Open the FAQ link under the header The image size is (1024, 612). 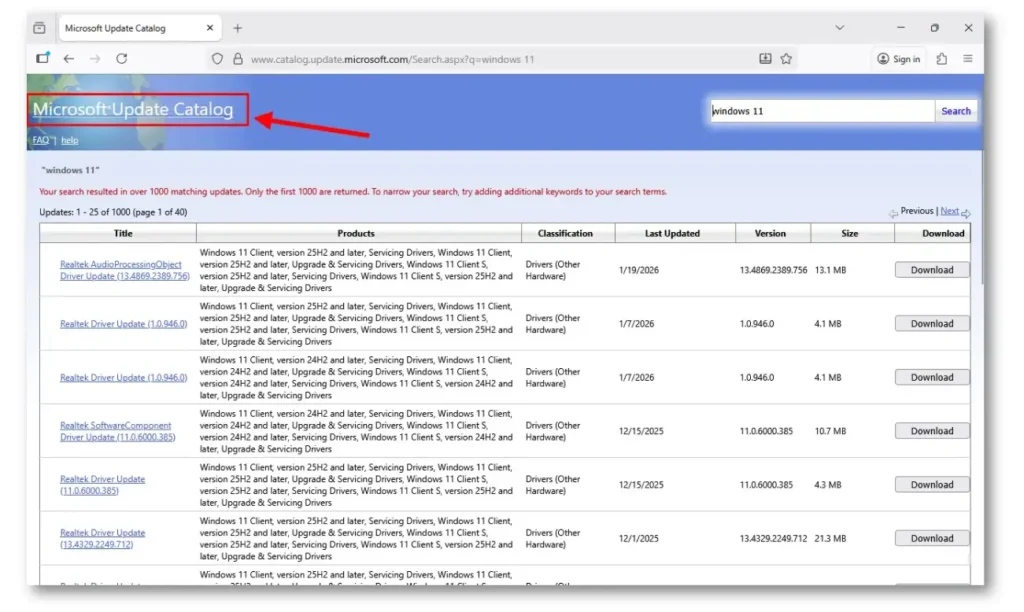pyautogui.click(x=40, y=140)
